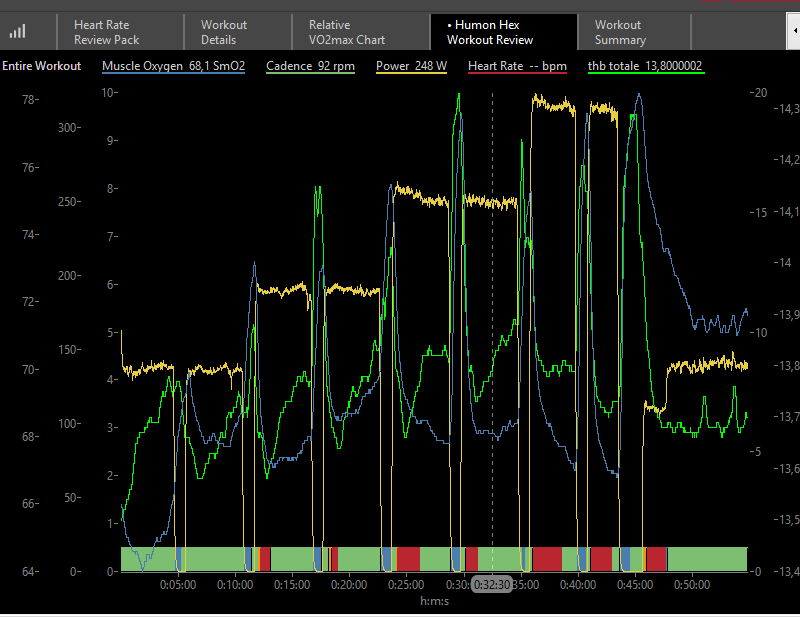Toggle the thb totale series

click(645, 66)
